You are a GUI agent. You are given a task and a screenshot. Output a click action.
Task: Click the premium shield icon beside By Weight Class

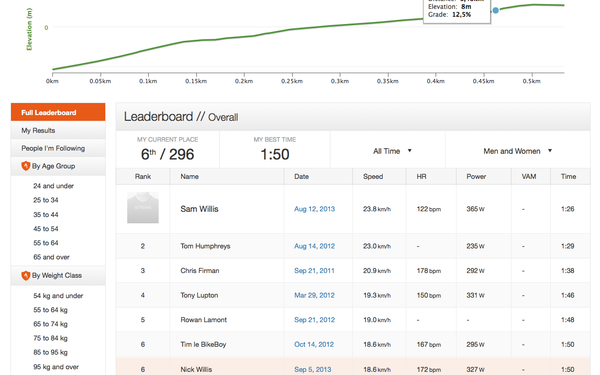[25, 276]
